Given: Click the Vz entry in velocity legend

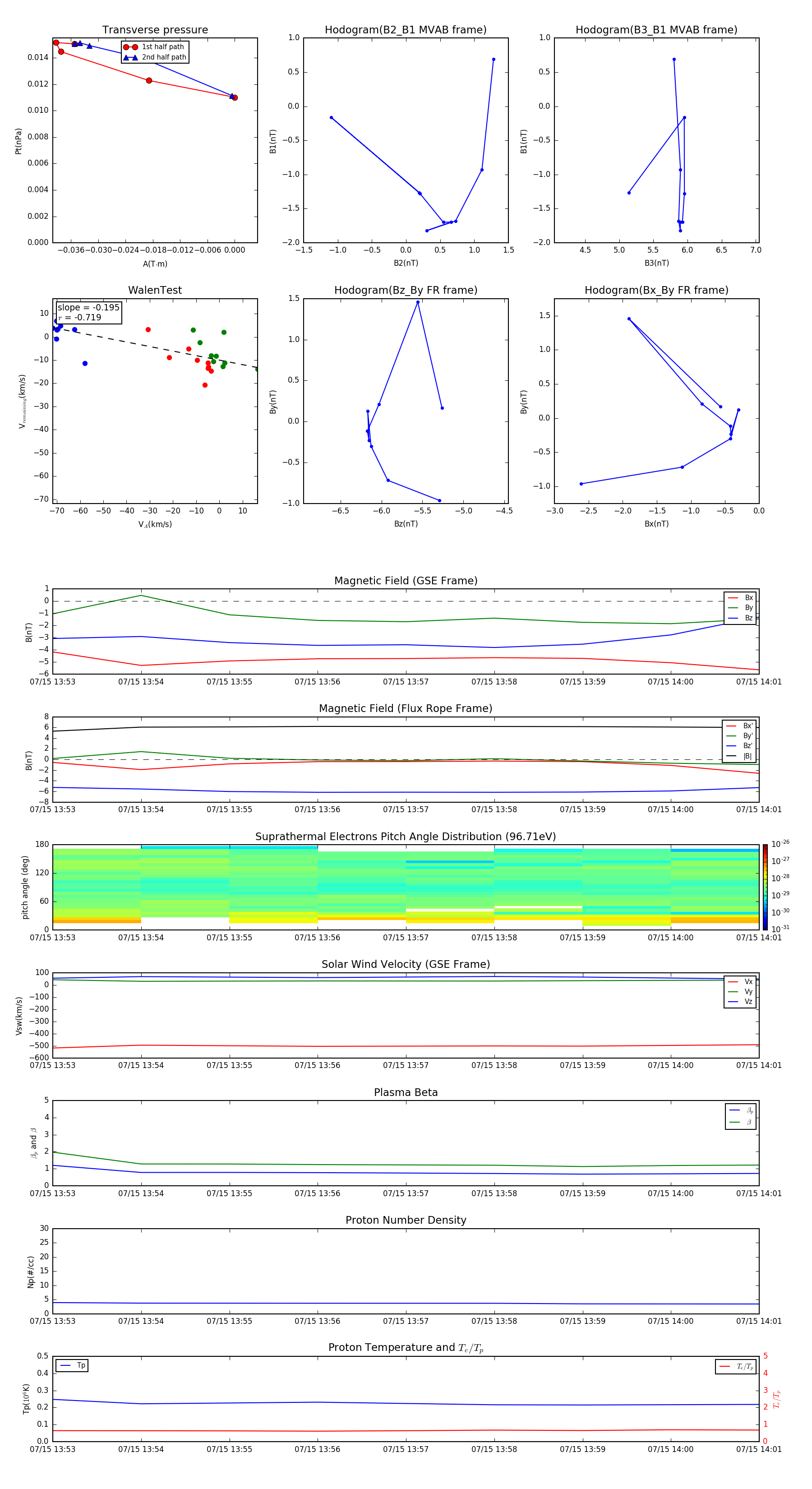Looking at the screenshot, I should [x=740, y=1002].
